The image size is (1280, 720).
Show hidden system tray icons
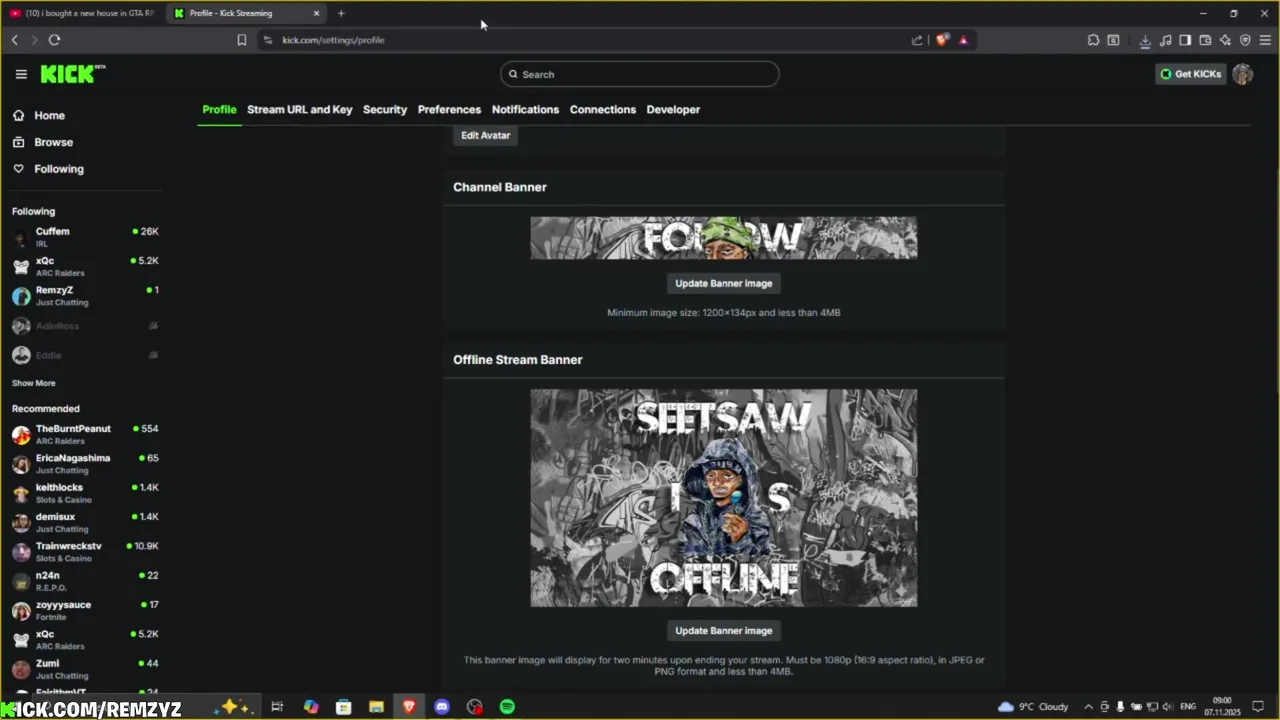[1088, 707]
